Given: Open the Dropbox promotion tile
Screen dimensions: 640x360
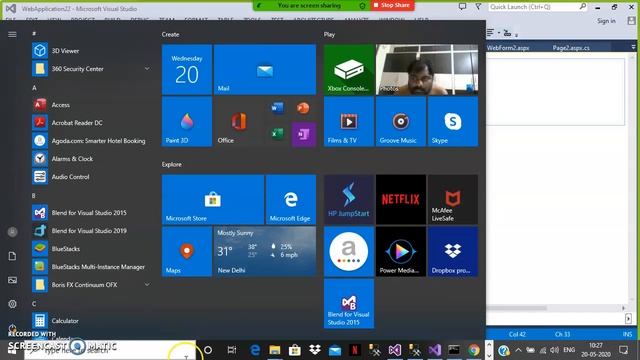Looking at the screenshot, I should pyautogui.click(x=453, y=251).
